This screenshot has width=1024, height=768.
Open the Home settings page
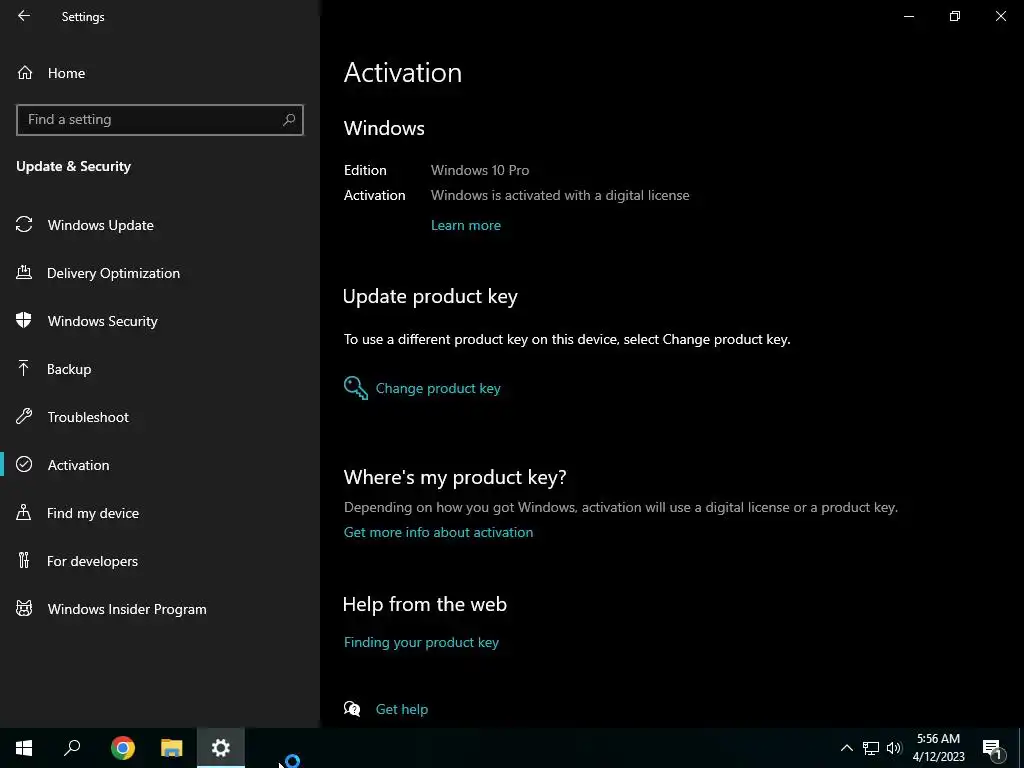coord(160,73)
